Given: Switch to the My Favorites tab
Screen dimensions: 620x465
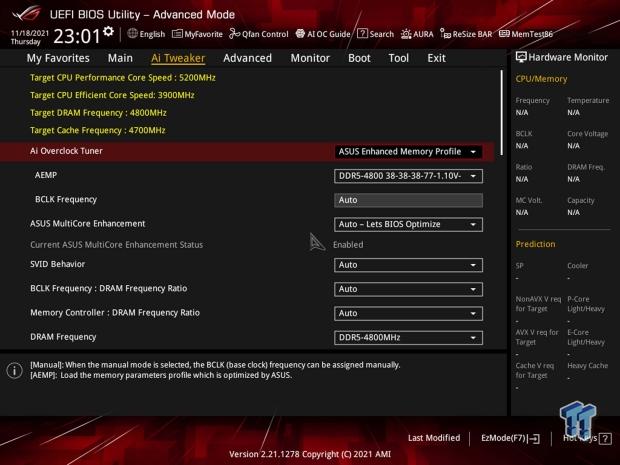Looking at the screenshot, I should pos(58,58).
